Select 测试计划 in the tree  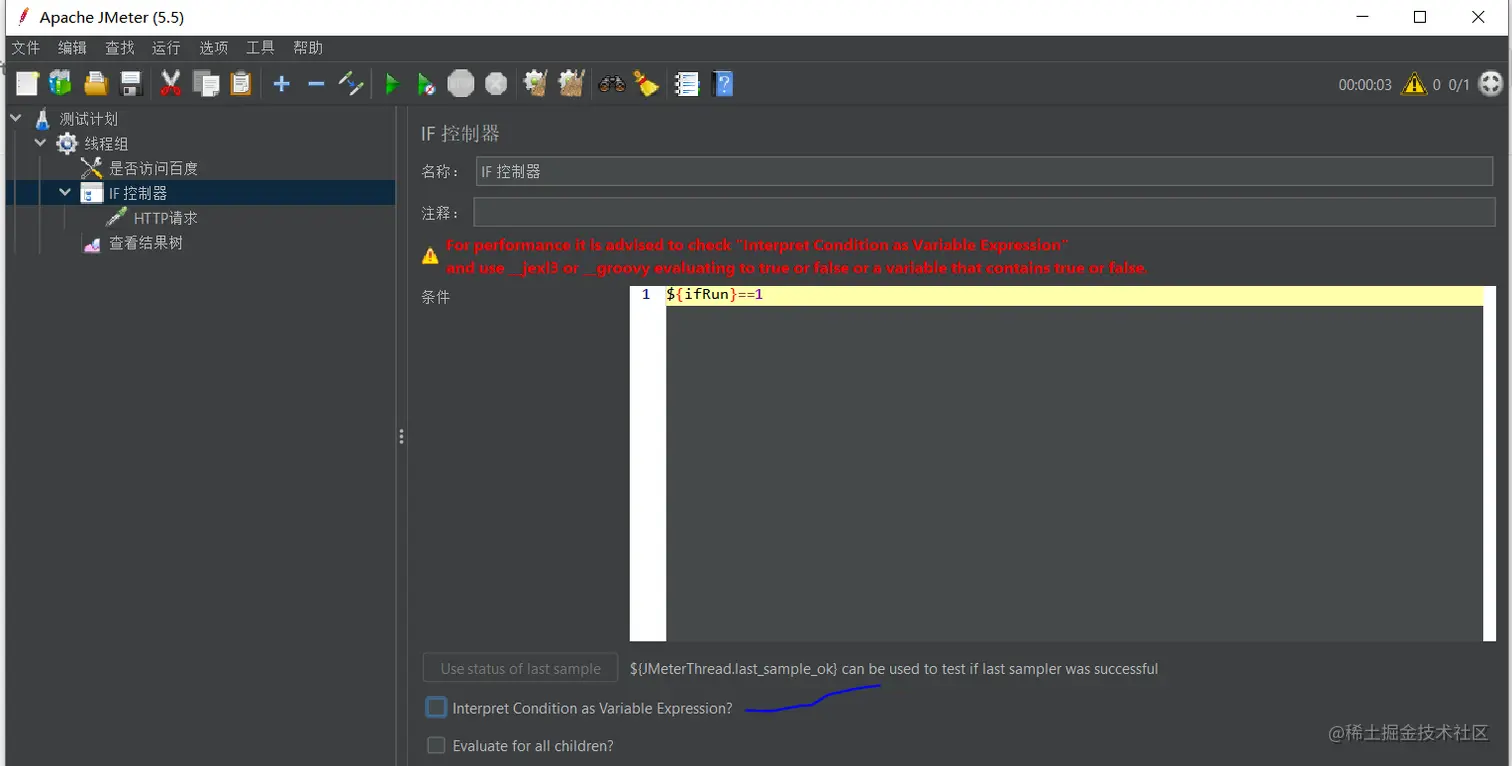click(88, 119)
